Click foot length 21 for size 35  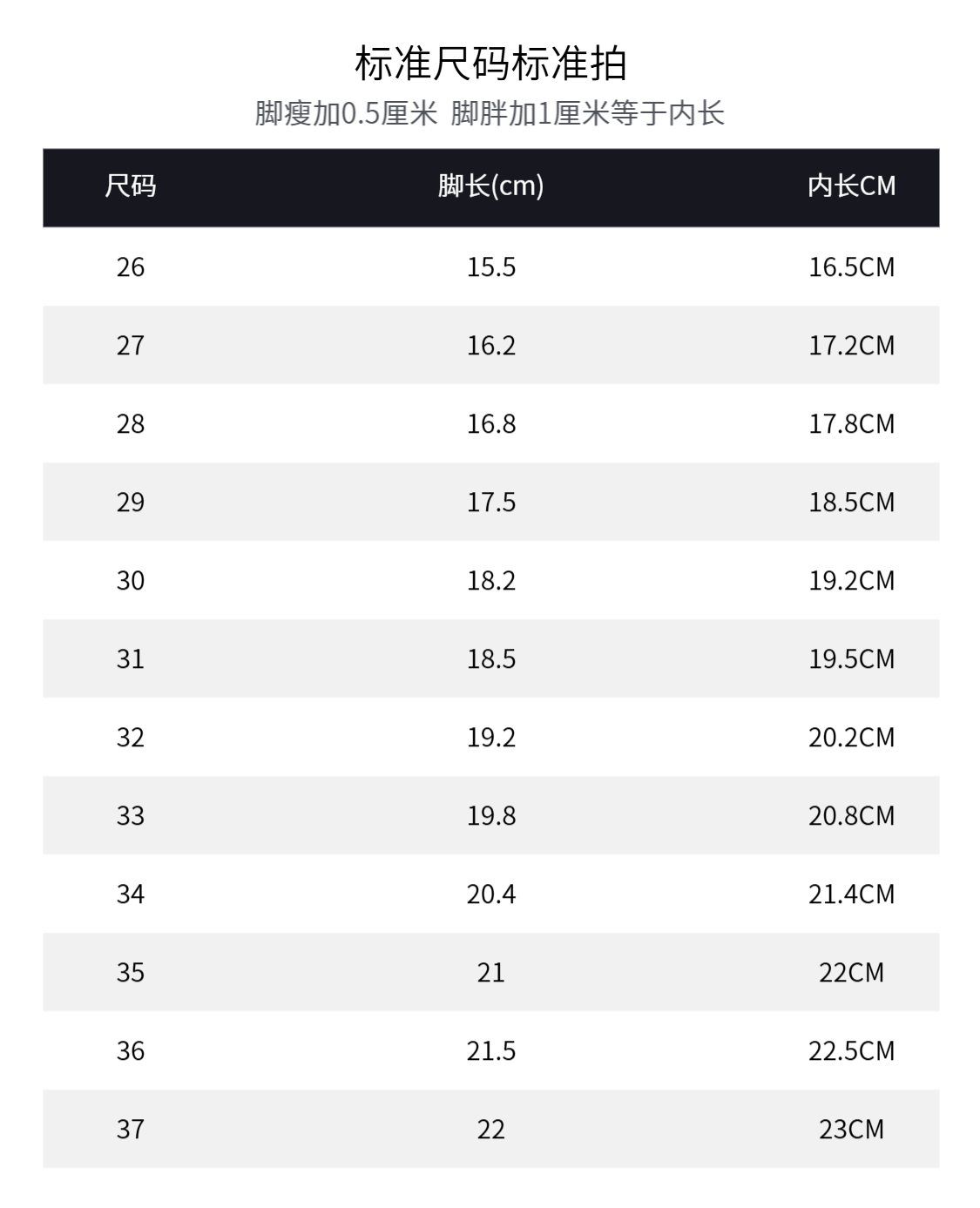click(x=490, y=972)
